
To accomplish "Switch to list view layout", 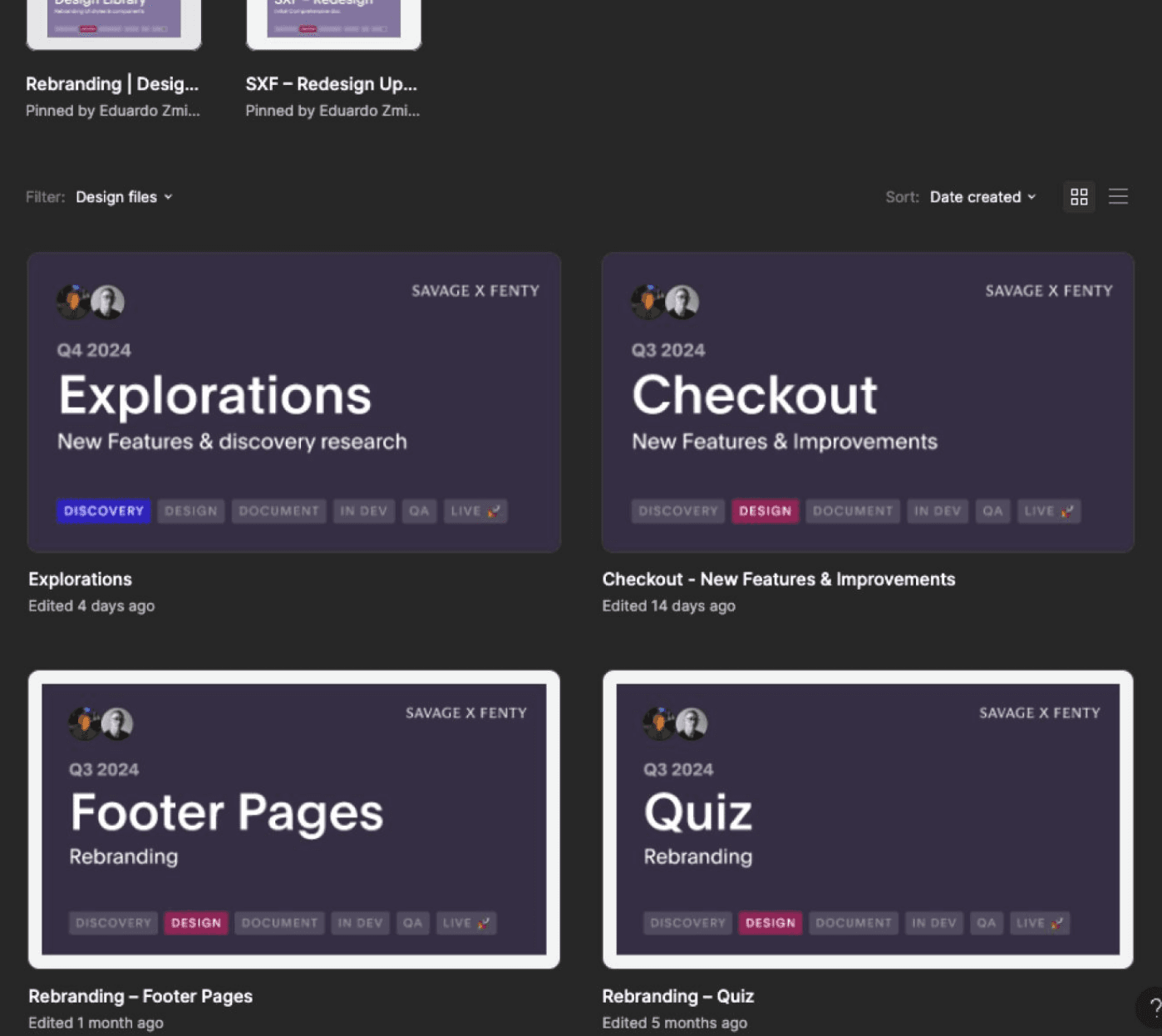I will click(1118, 197).
